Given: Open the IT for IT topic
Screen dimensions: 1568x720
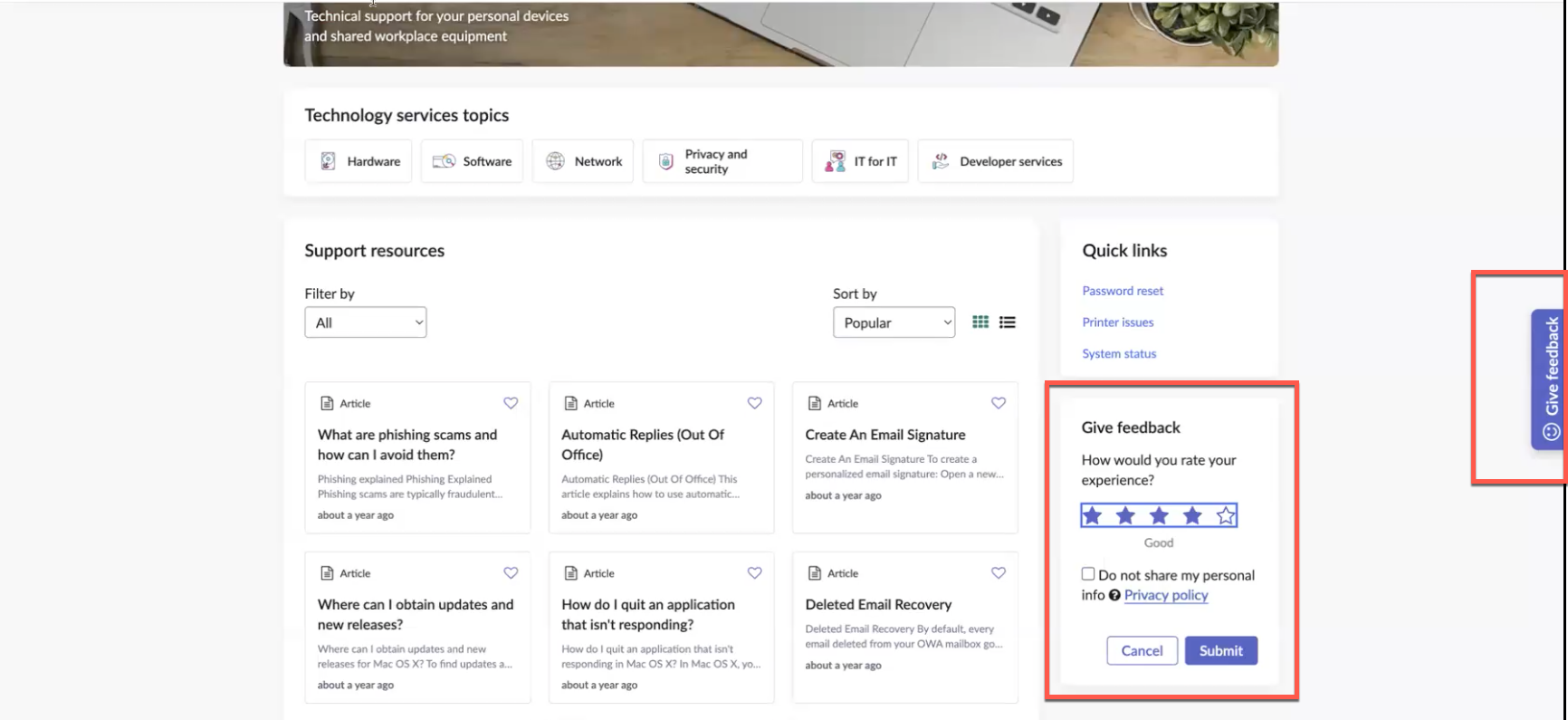Looking at the screenshot, I should tap(860, 161).
